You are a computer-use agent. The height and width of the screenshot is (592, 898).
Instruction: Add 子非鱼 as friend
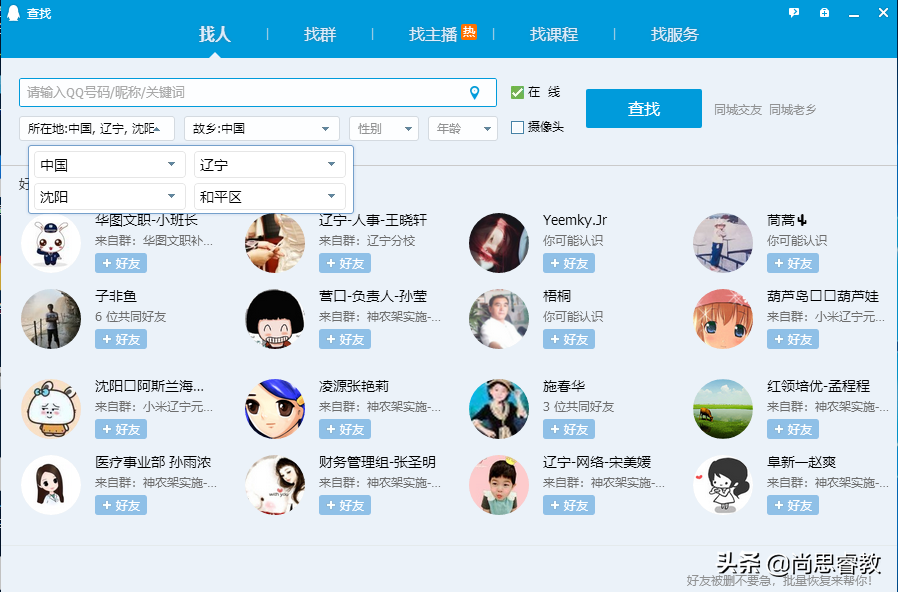point(121,340)
